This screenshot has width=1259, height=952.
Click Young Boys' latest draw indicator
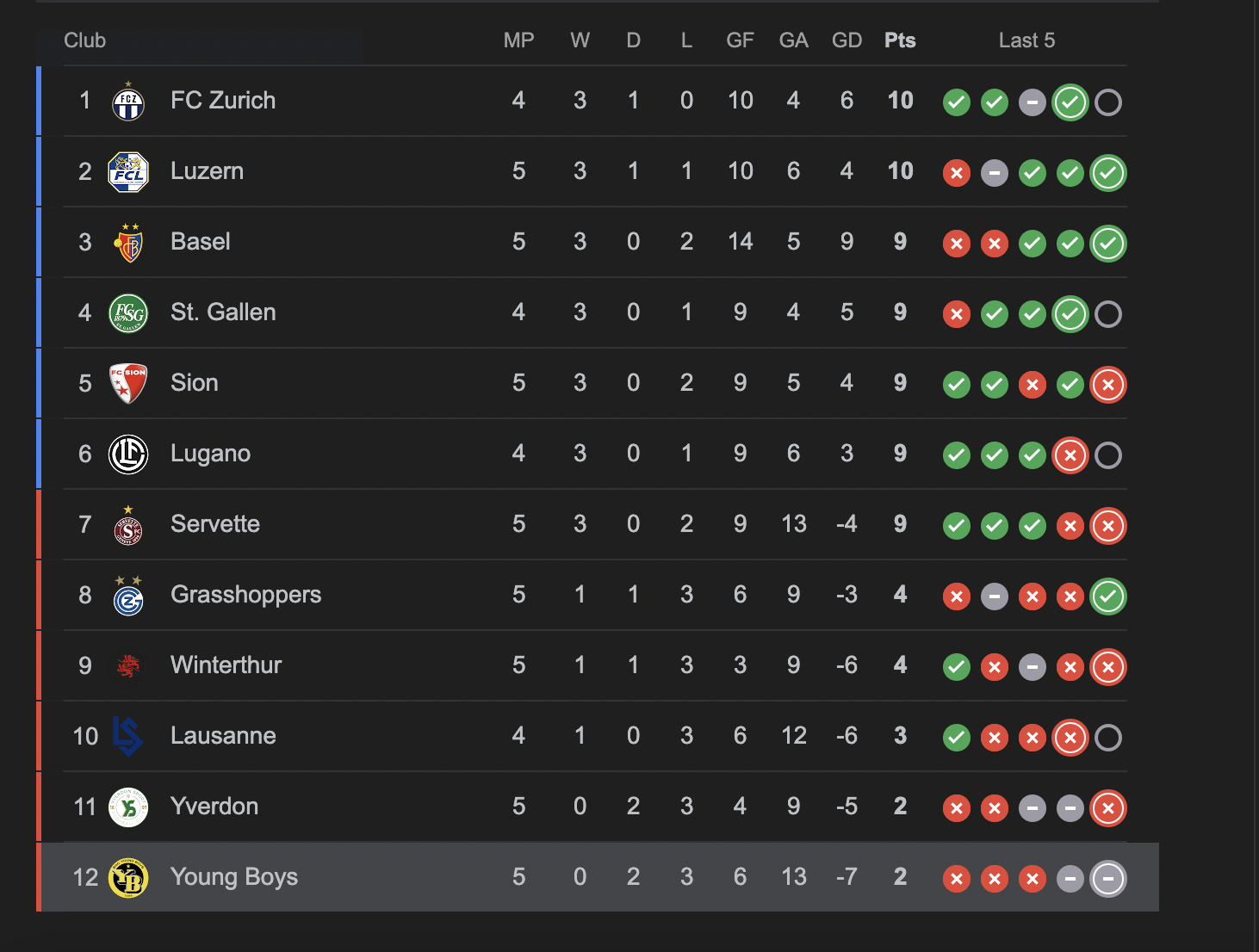click(x=1108, y=879)
